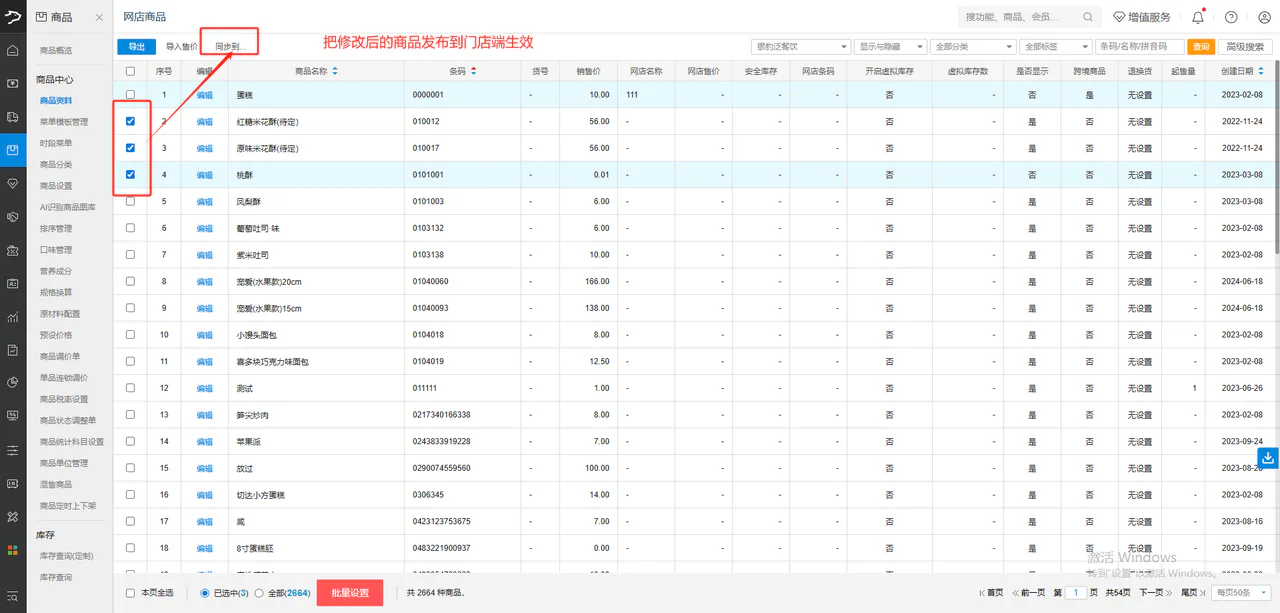The width and height of the screenshot is (1280, 613).
Task: Focus the 搜功能、商品、会员 search field
Action: click(x=1017, y=17)
